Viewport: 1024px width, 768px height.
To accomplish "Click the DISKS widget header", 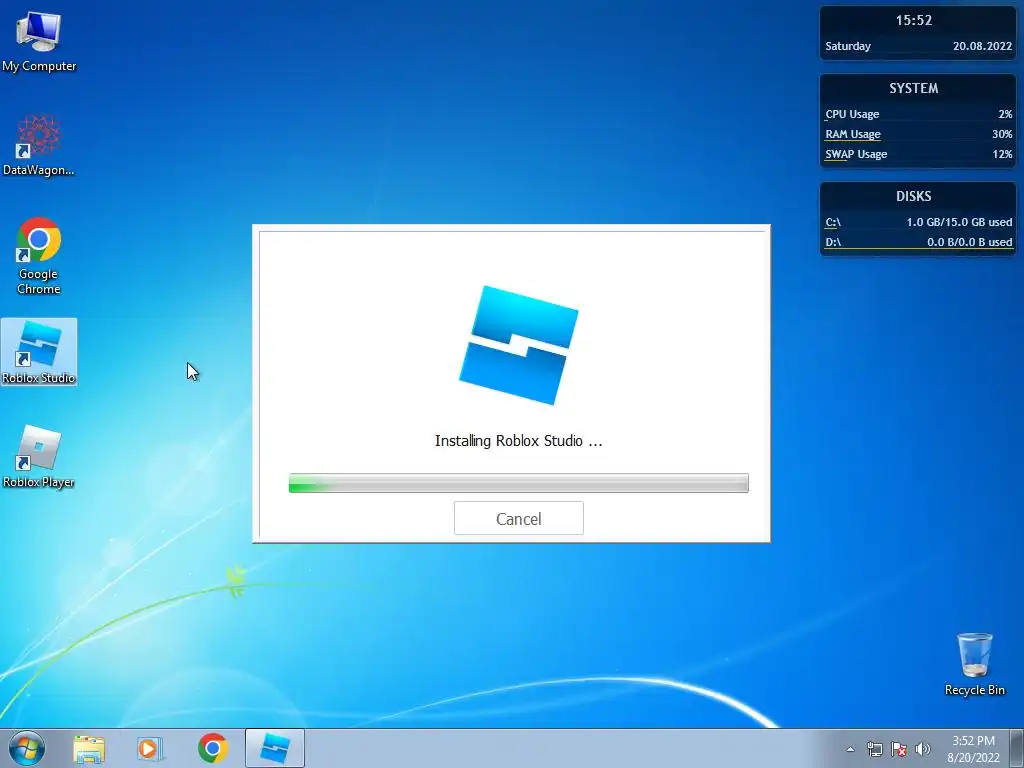I will pyautogui.click(x=914, y=196).
